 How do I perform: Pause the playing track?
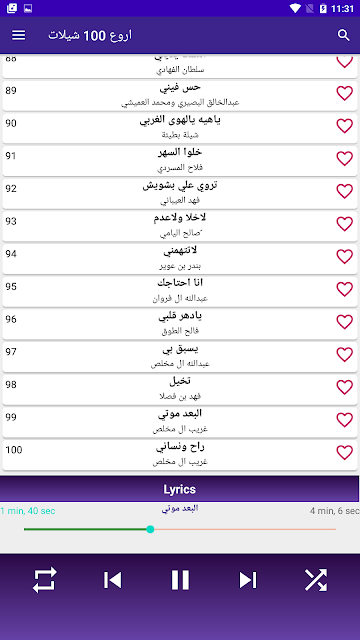click(180, 580)
